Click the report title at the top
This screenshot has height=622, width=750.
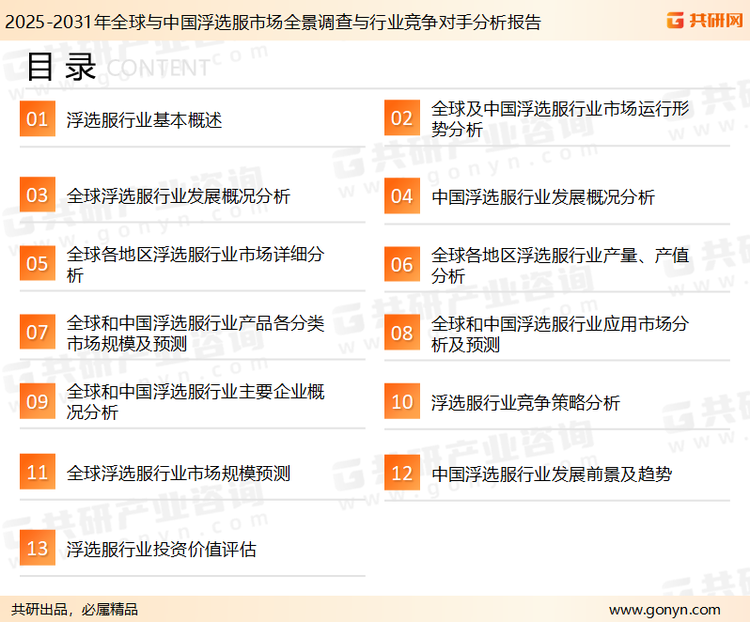(271, 21)
